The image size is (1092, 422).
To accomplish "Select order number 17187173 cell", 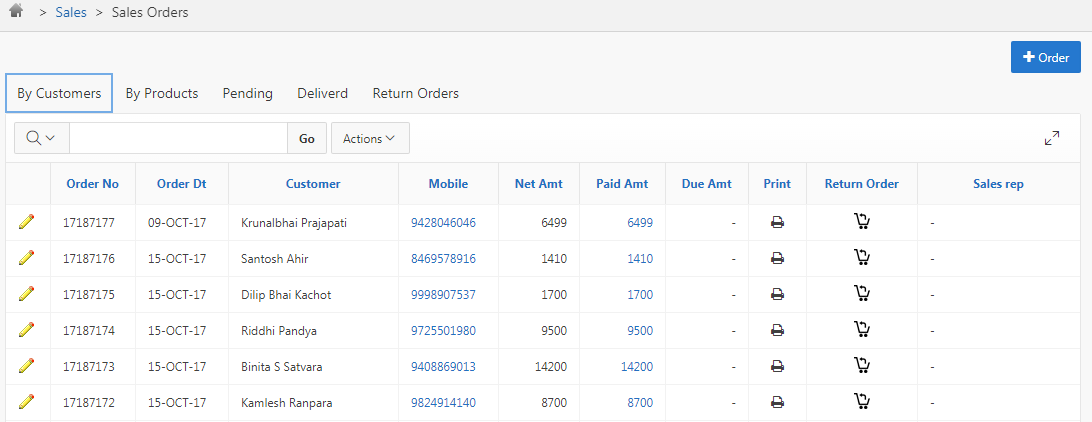I will click(93, 366).
